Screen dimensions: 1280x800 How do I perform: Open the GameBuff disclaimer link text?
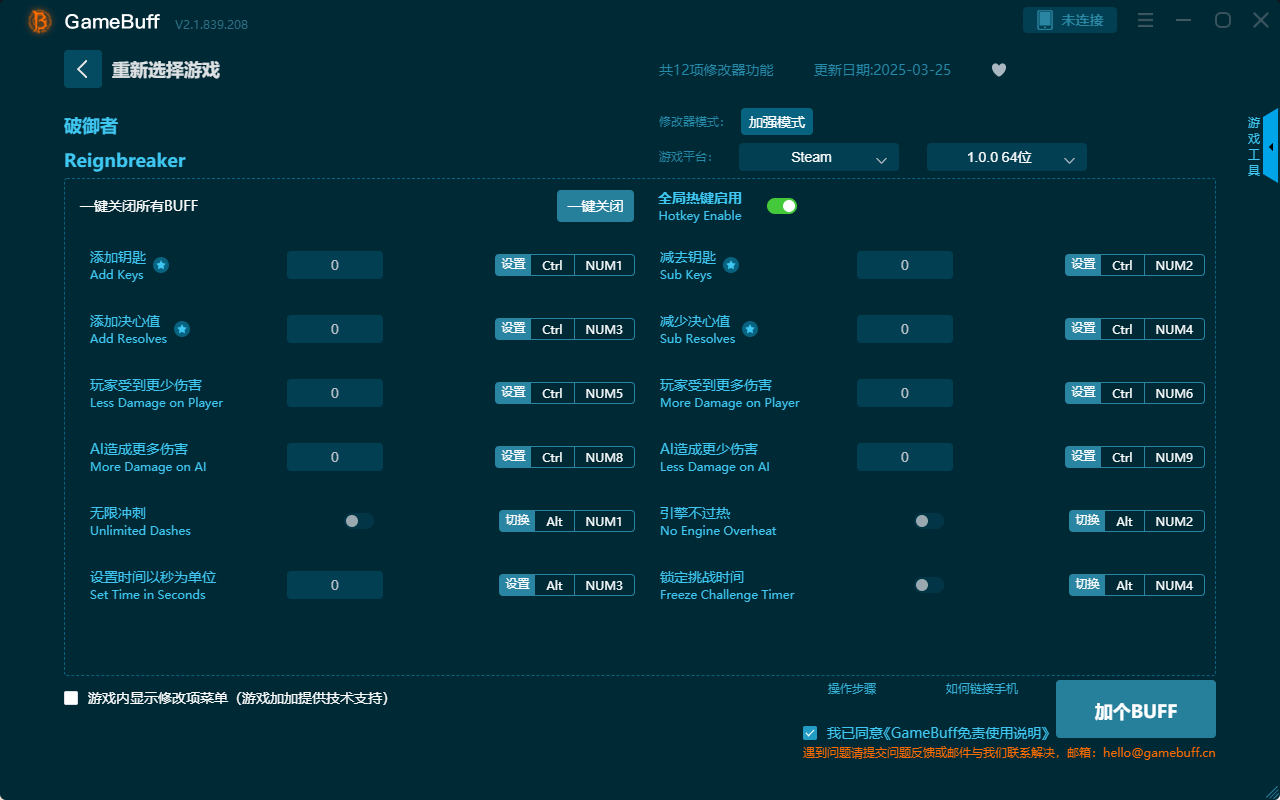[938, 733]
